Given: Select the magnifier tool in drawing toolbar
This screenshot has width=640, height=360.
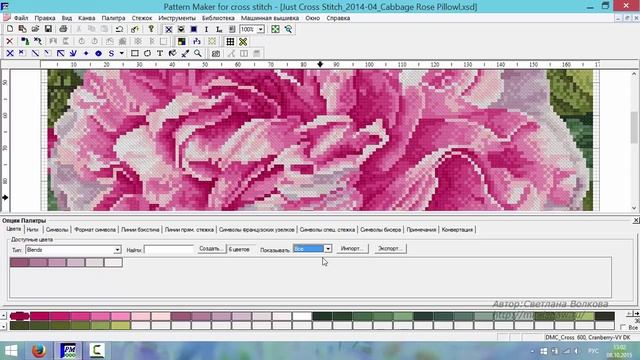Looking at the screenshot, I should [x=198, y=53].
